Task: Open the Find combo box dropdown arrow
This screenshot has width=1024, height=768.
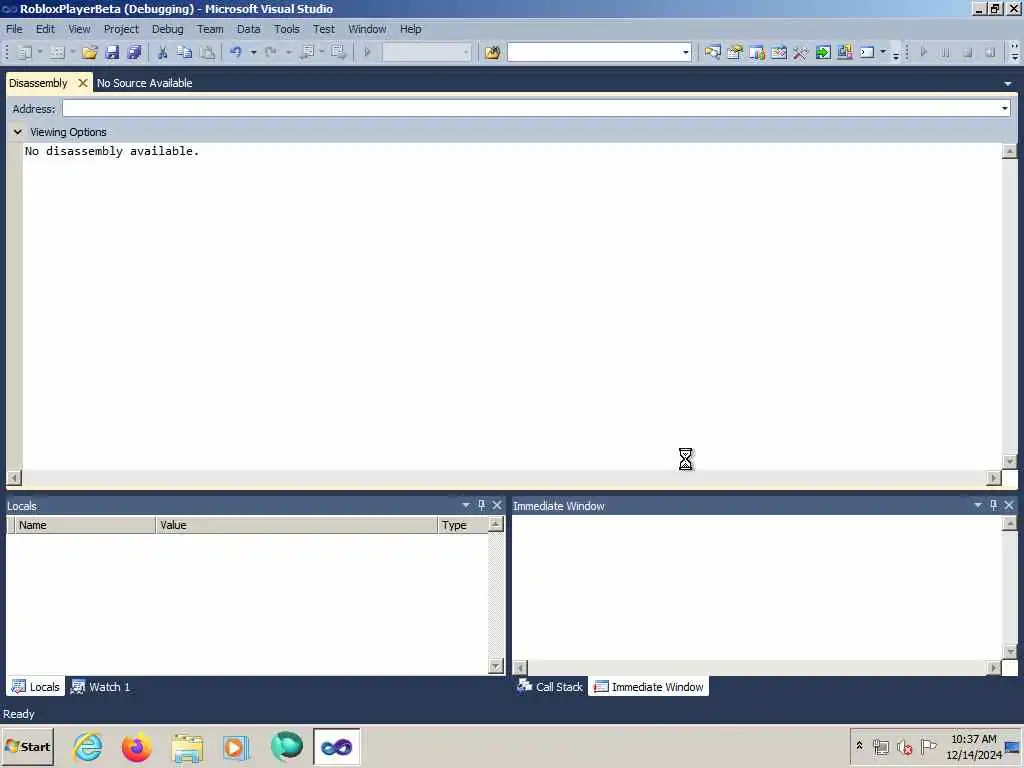Action: (685, 52)
